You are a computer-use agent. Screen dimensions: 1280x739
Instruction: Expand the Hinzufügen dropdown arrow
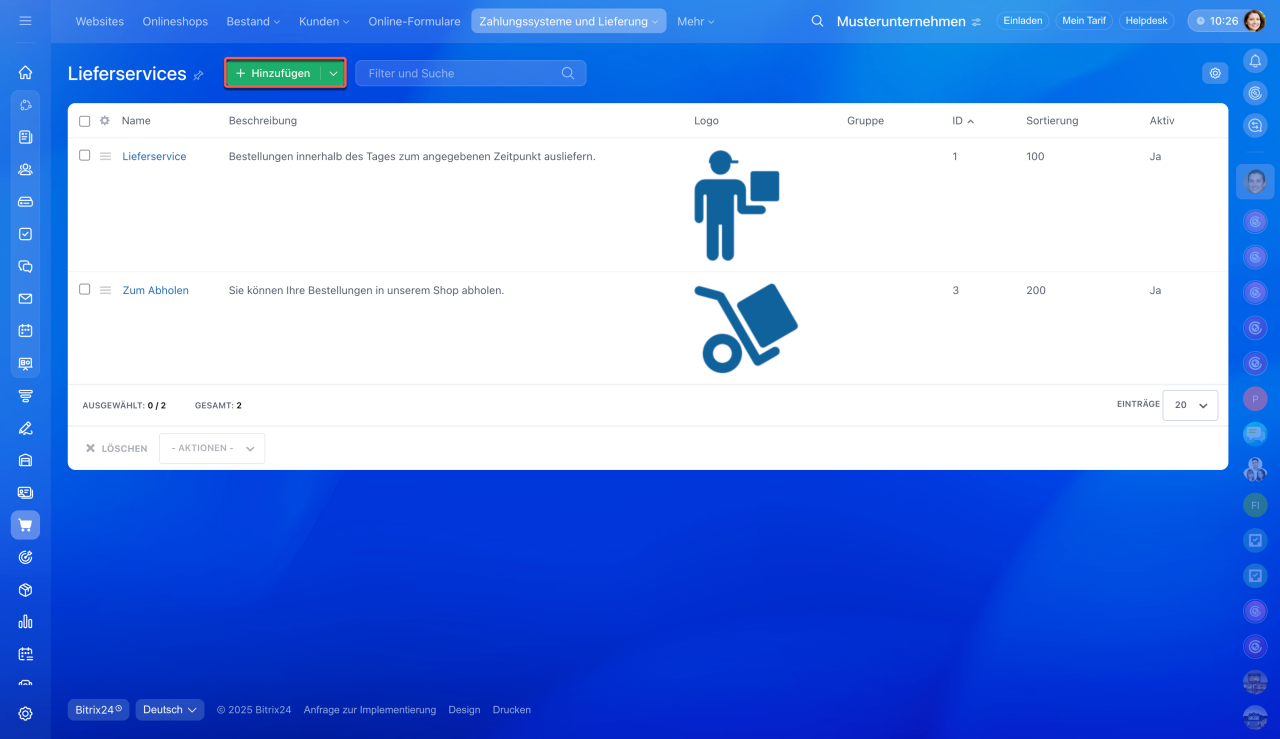[x=334, y=73]
